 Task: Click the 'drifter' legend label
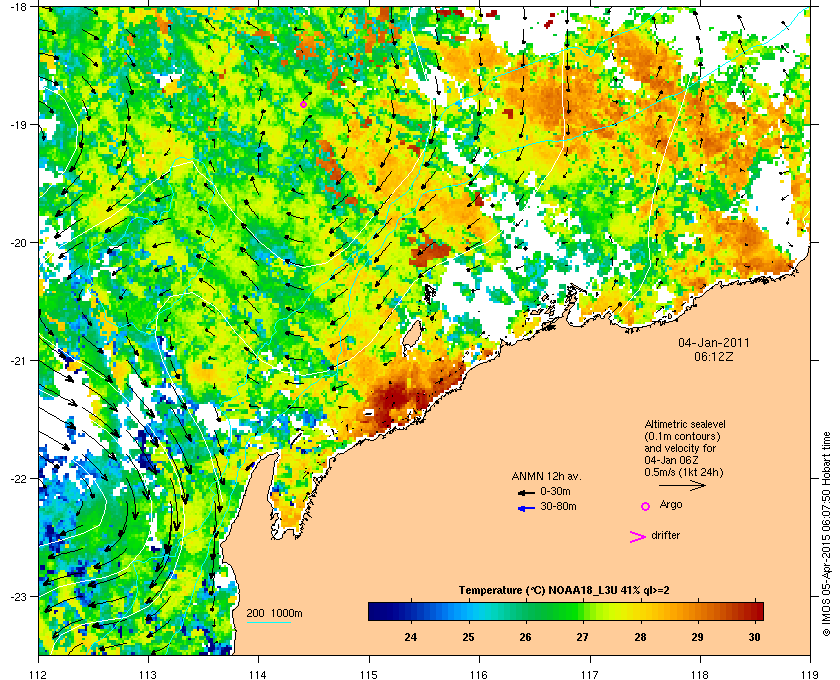tap(665, 535)
